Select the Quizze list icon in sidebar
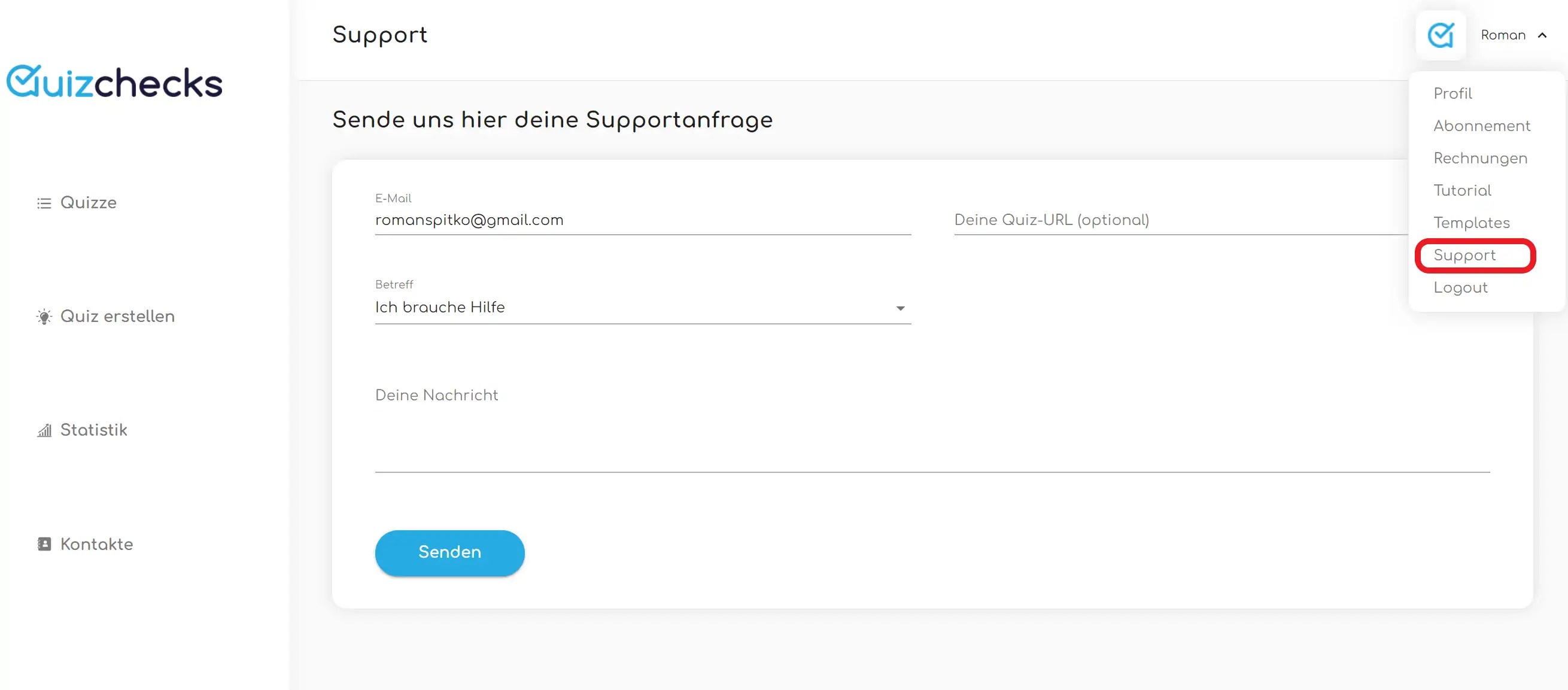The width and height of the screenshot is (1568, 690). pos(44,203)
